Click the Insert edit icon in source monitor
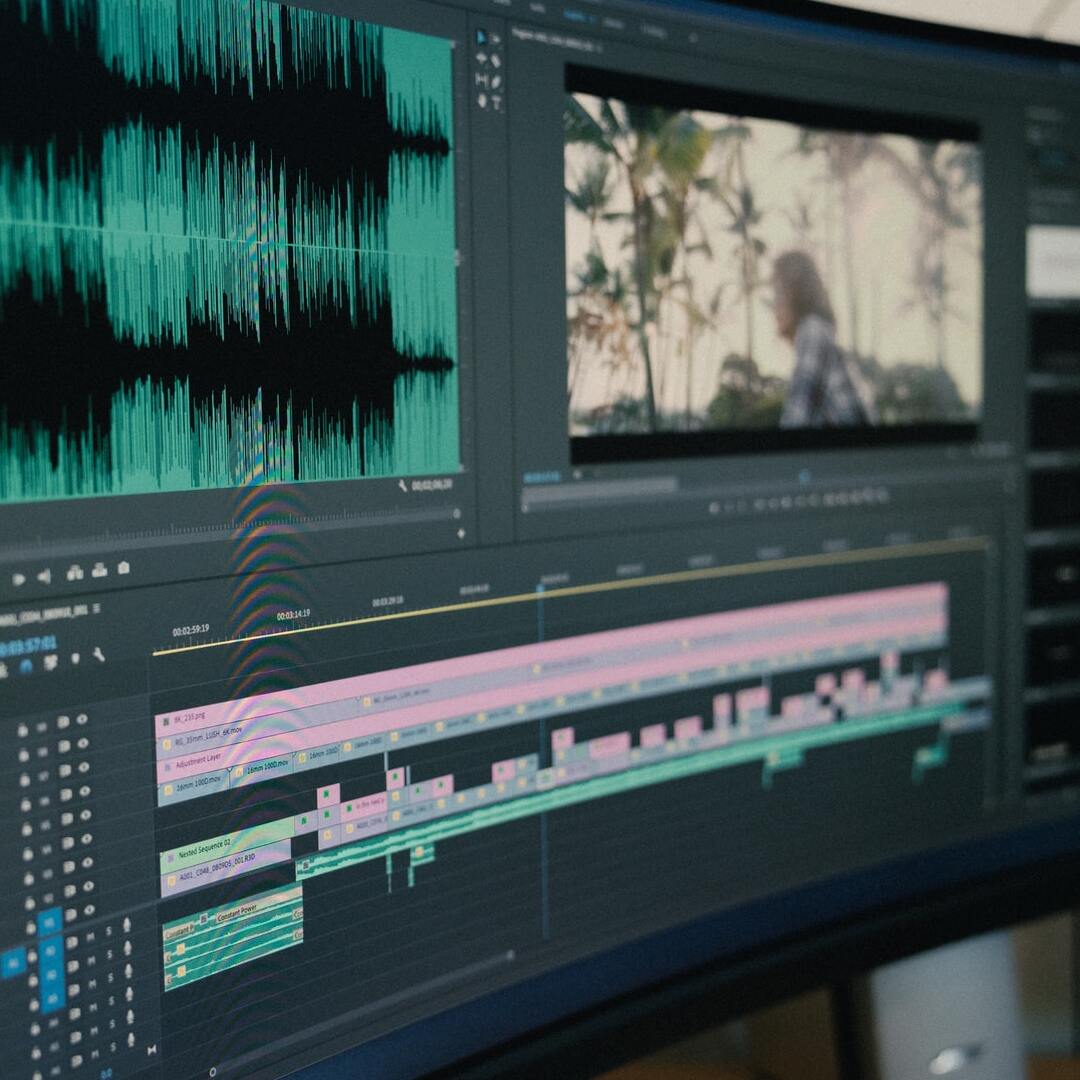Image resolution: width=1080 pixels, height=1080 pixels. click(x=75, y=572)
